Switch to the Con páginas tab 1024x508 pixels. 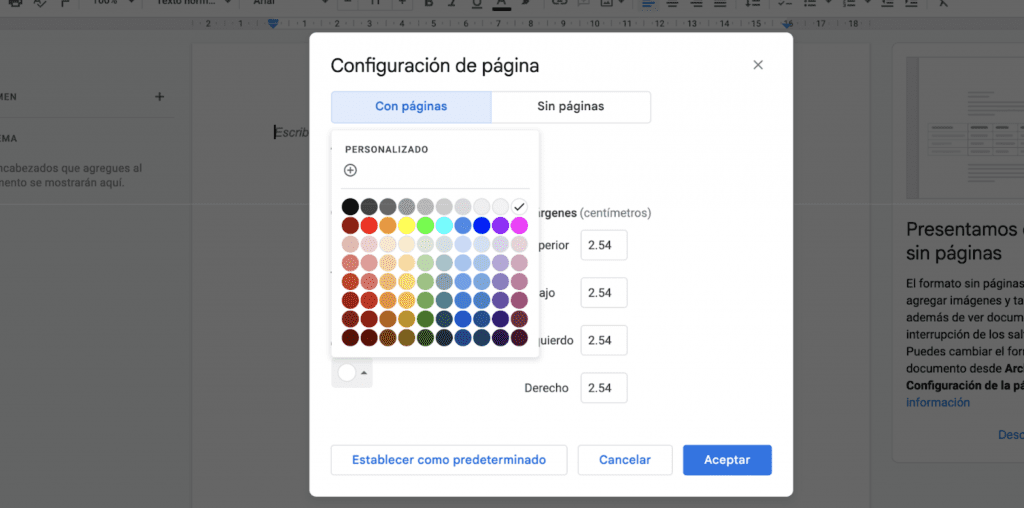pos(411,106)
